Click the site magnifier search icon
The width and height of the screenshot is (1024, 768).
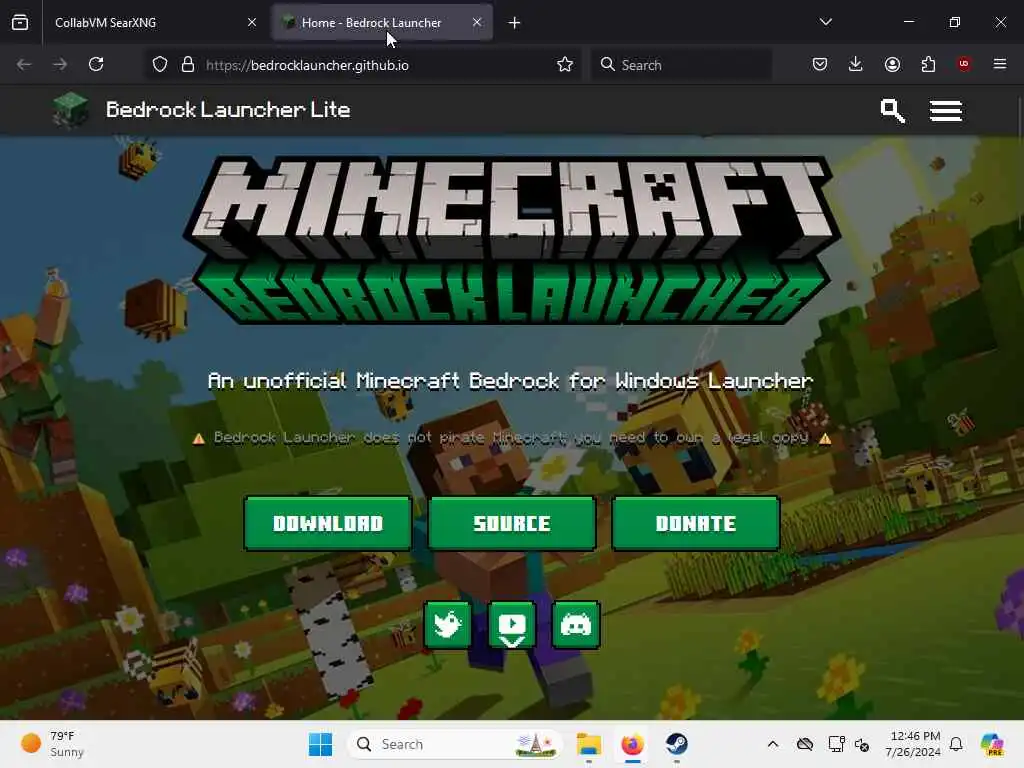tap(892, 110)
